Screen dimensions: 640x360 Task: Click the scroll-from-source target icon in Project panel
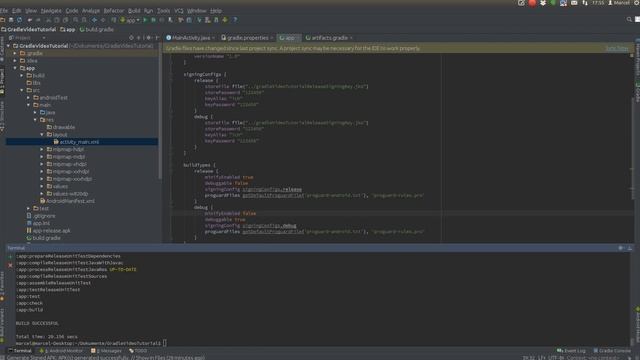coord(131,38)
